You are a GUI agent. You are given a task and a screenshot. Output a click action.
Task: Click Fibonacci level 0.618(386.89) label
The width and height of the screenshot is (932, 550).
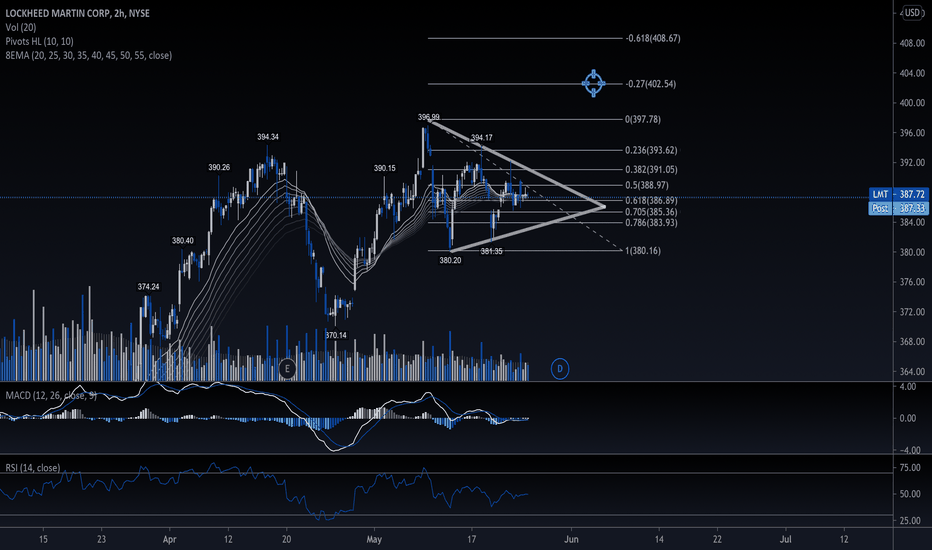click(x=651, y=201)
